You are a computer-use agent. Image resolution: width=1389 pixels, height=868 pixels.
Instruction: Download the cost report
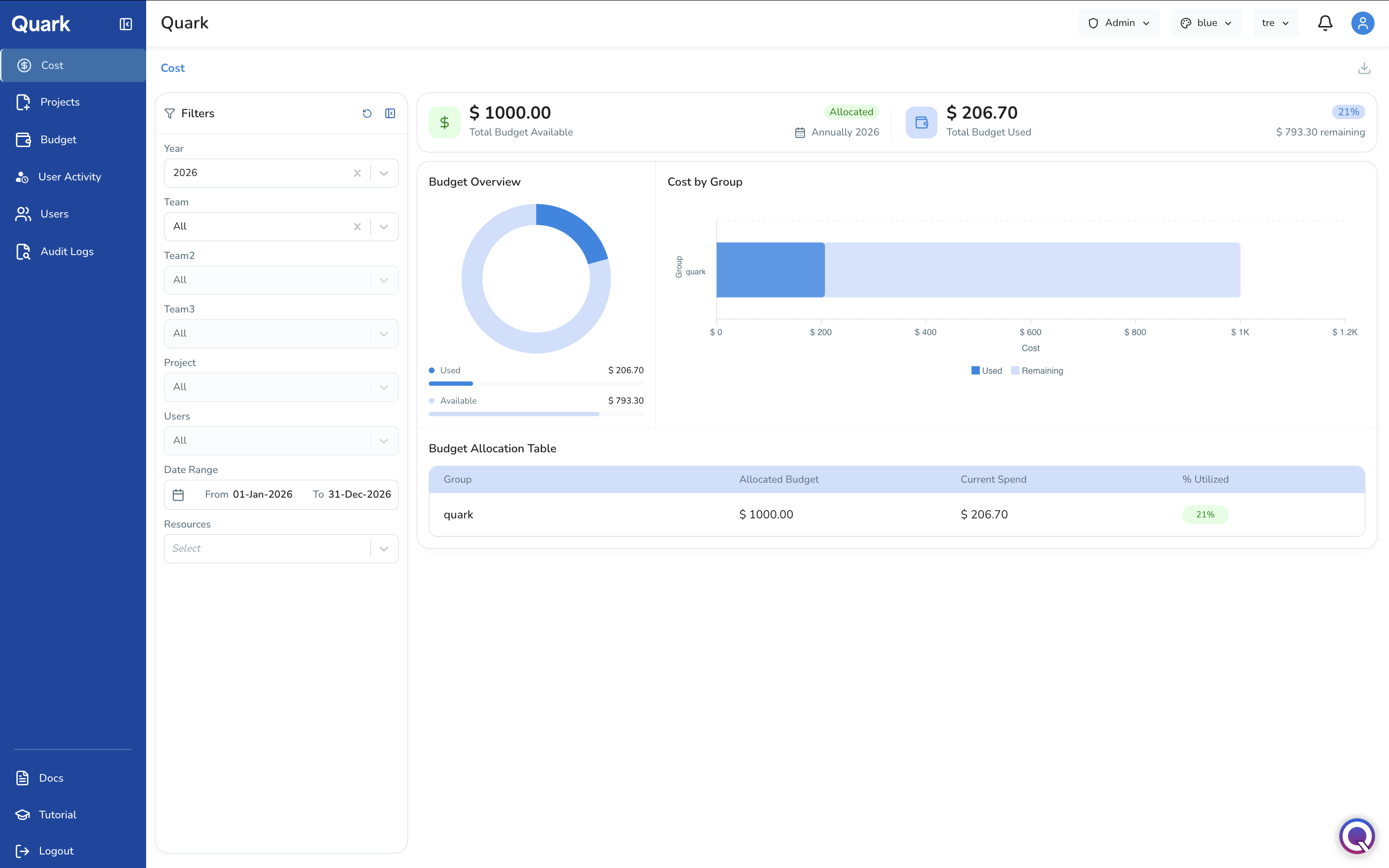(1364, 68)
